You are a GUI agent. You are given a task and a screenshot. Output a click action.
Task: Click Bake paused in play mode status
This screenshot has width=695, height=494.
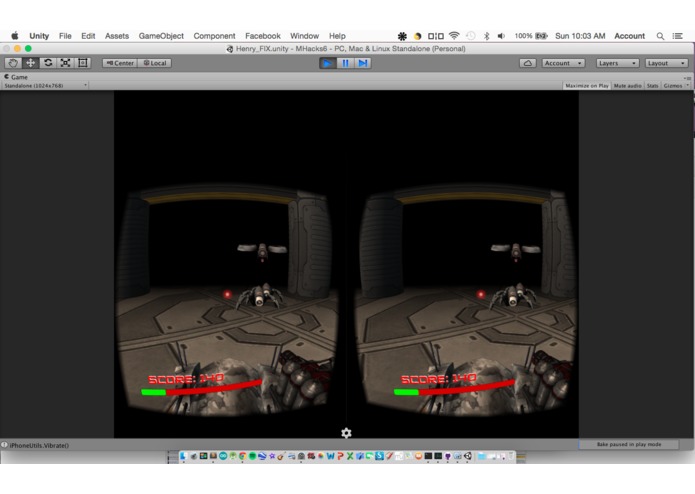pyautogui.click(x=629, y=444)
